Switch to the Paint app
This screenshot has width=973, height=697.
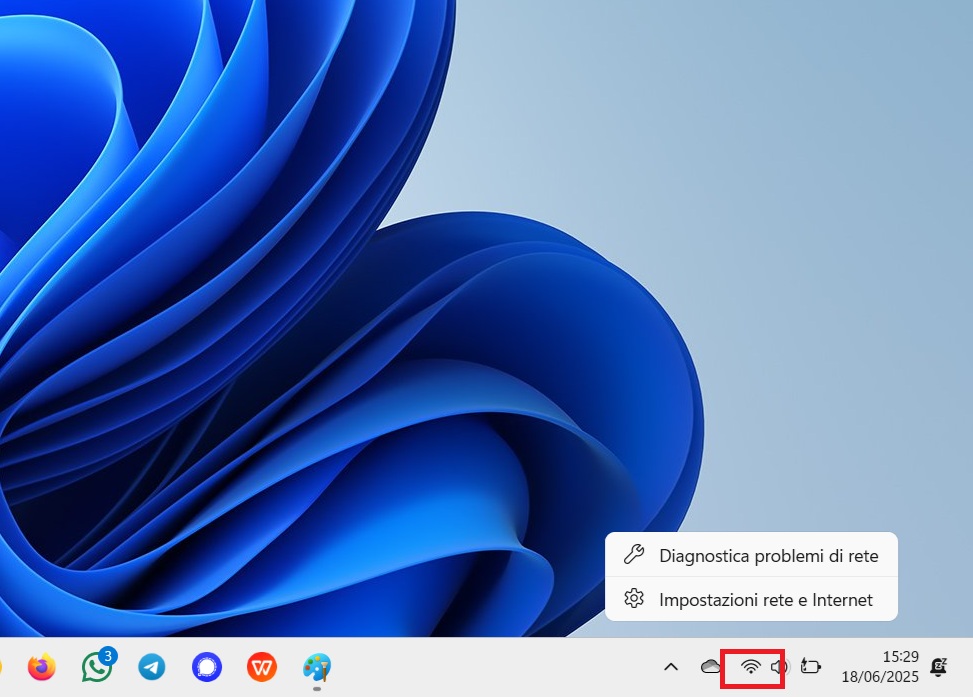tap(316, 667)
